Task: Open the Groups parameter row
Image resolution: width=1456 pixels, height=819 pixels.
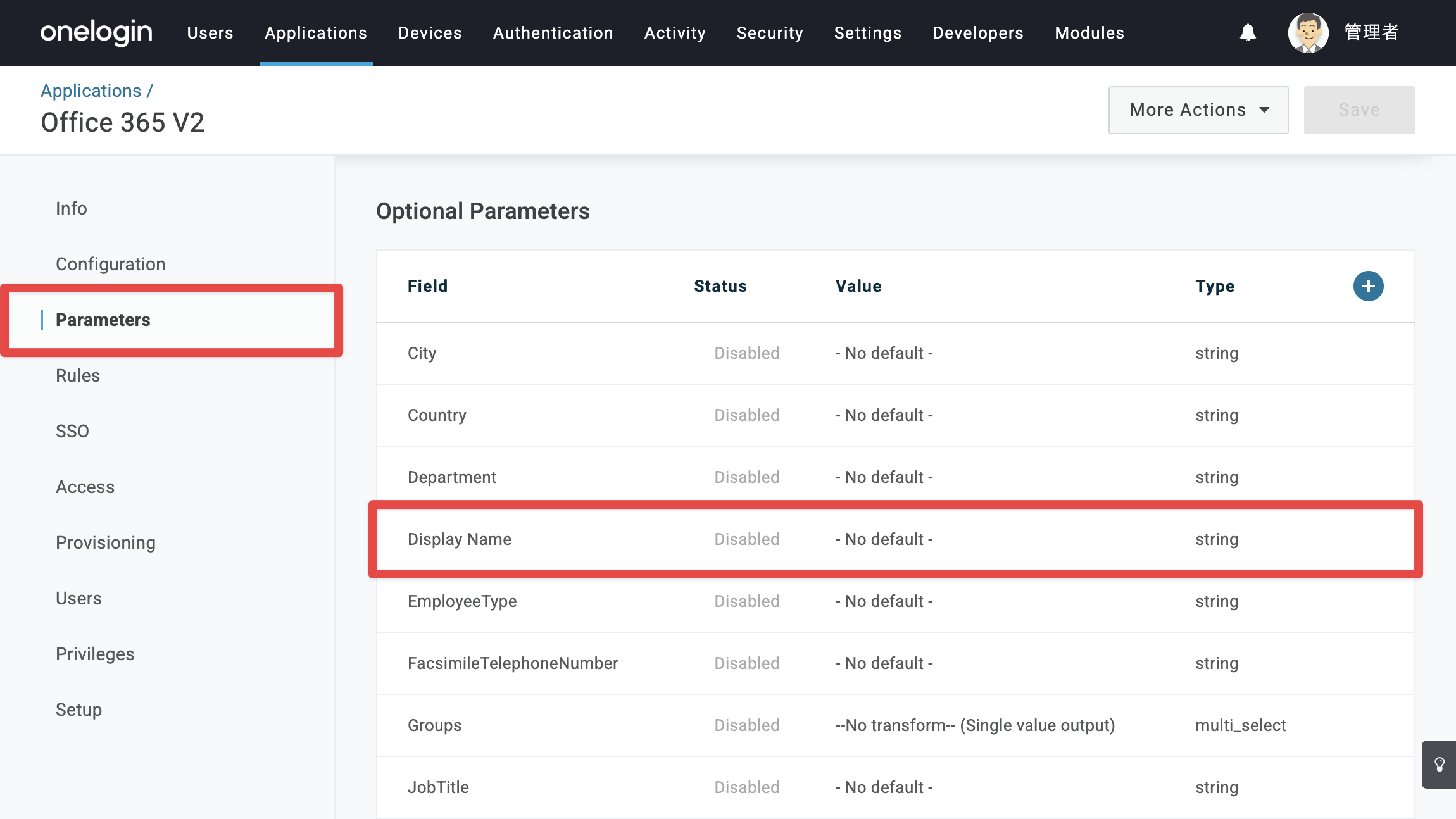Action: pyautogui.click(x=895, y=725)
